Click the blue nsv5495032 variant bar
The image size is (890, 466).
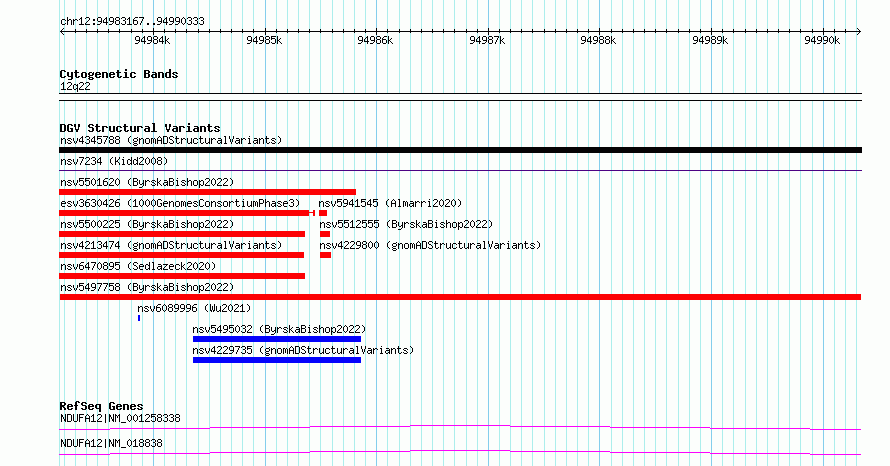click(277, 339)
